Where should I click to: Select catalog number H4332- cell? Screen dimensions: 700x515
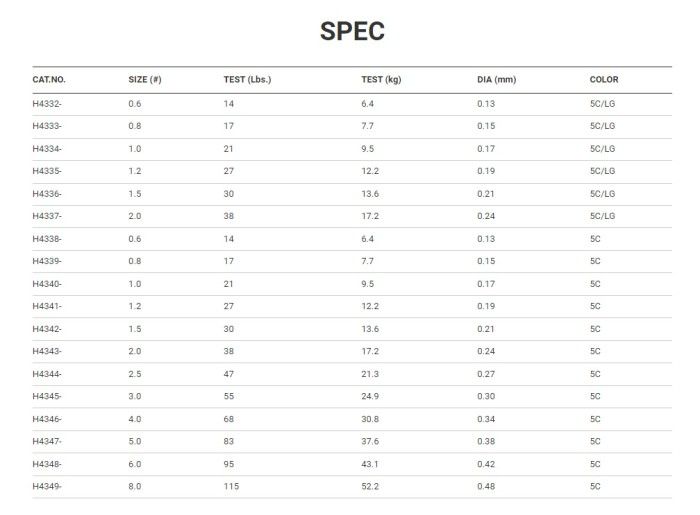click(x=47, y=103)
